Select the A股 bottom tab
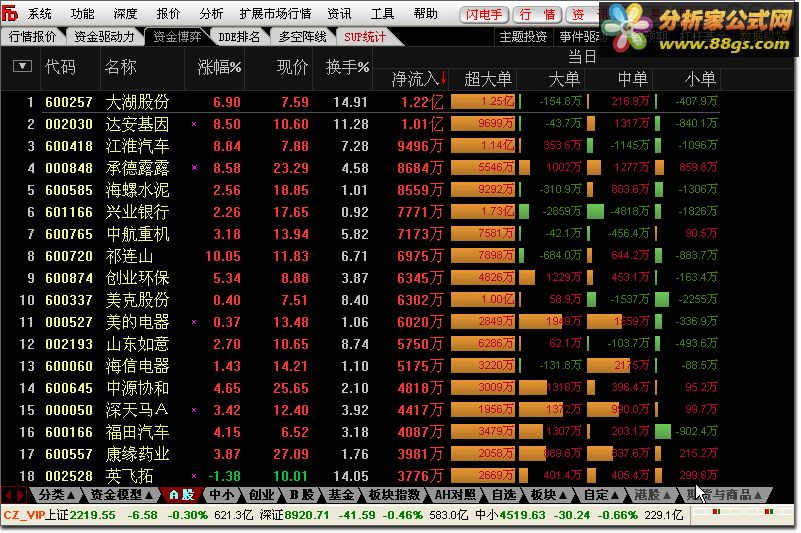801x533 pixels. 182,495
